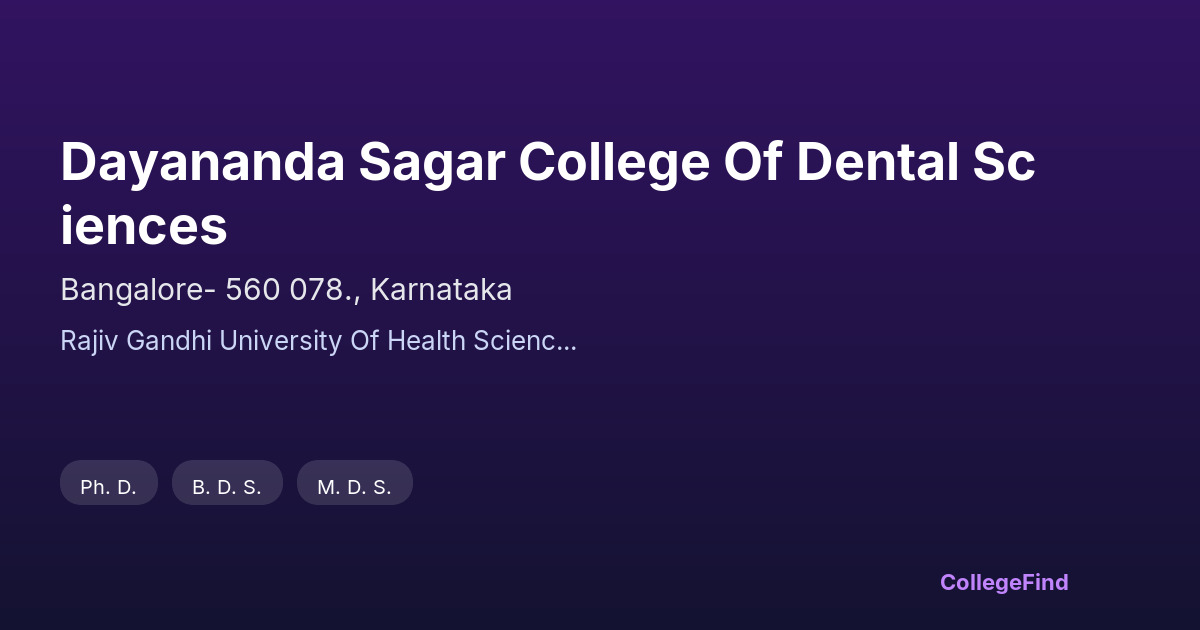
Task: Open the Rajiv Gandhi University affiliation text
Action: (318, 341)
